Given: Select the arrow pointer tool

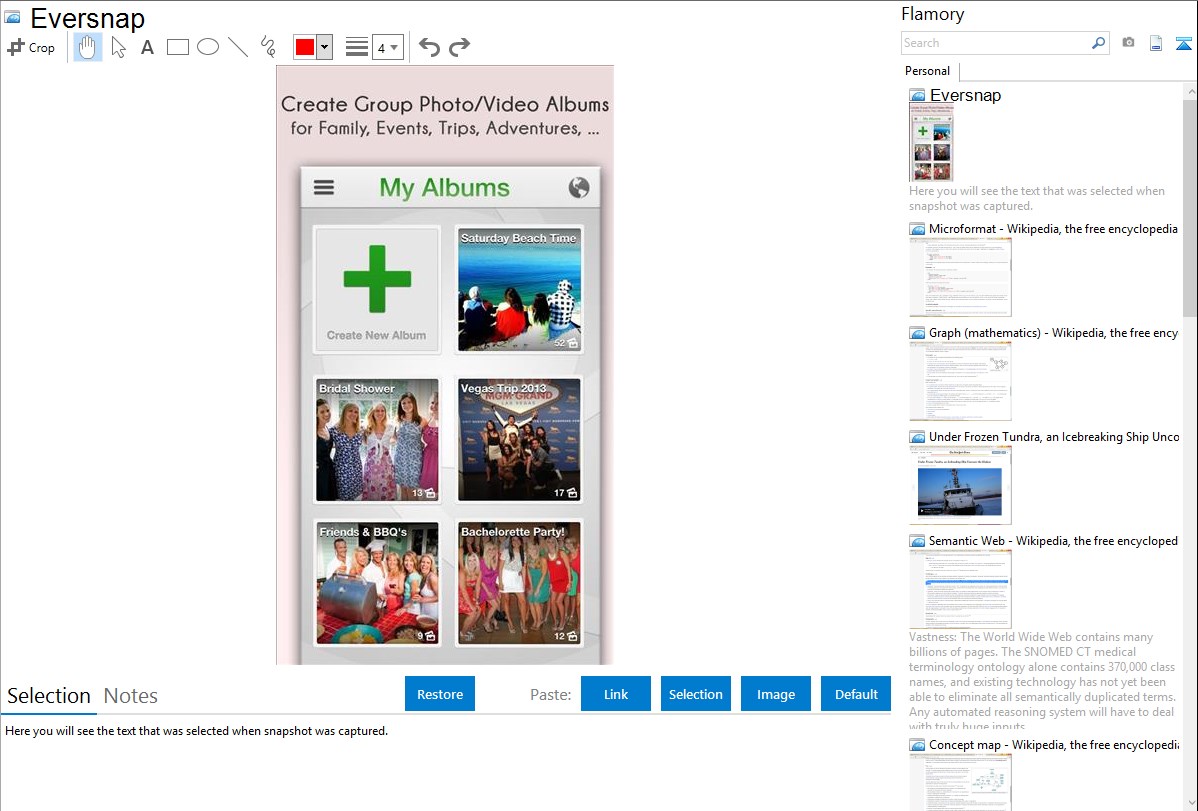Looking at the screenshot, I should (x=118, y=47).
